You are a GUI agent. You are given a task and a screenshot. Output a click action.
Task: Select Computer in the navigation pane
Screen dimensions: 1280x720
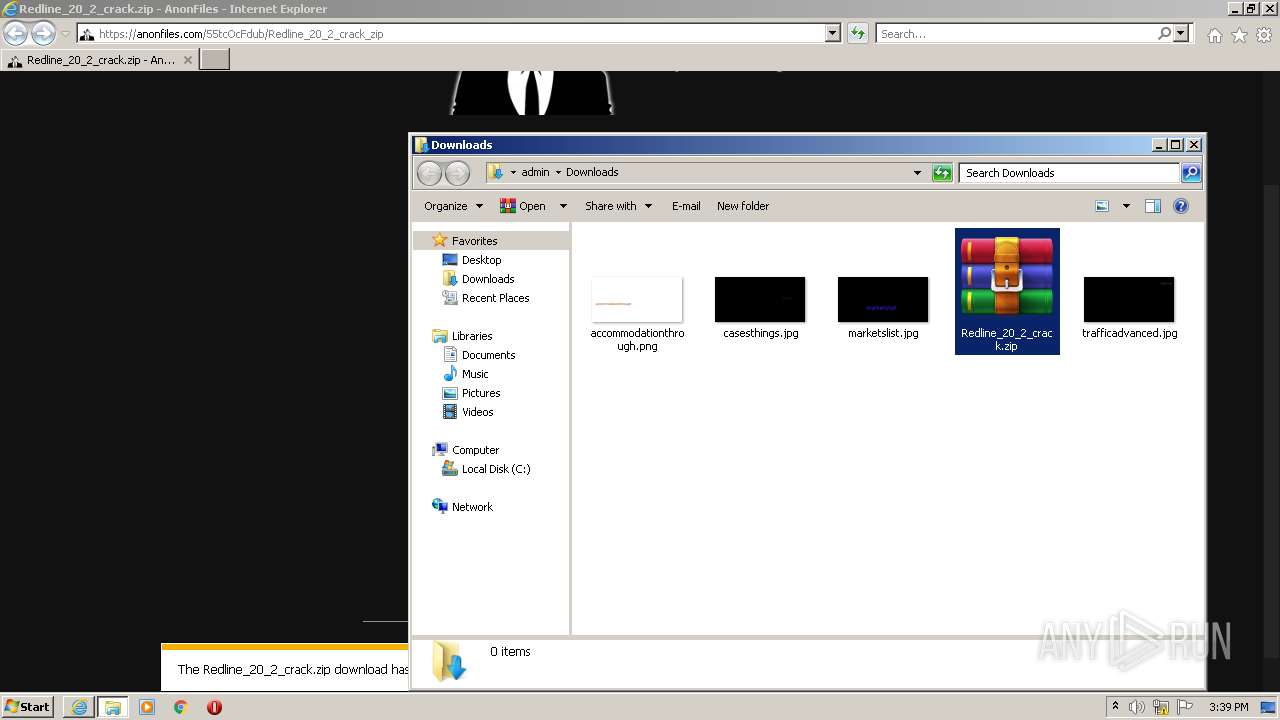click(475, 450)
